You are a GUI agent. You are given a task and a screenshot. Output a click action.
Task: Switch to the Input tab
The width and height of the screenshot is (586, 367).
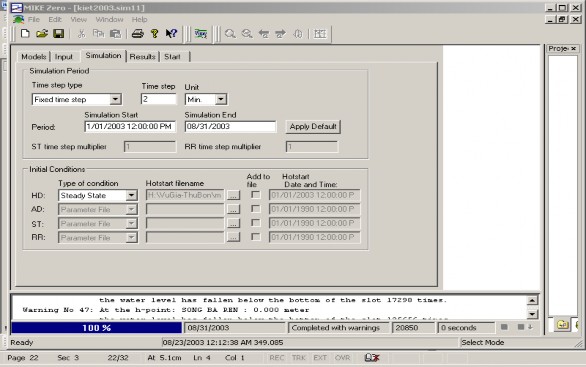pyautogui.click(x=64, y=57)
